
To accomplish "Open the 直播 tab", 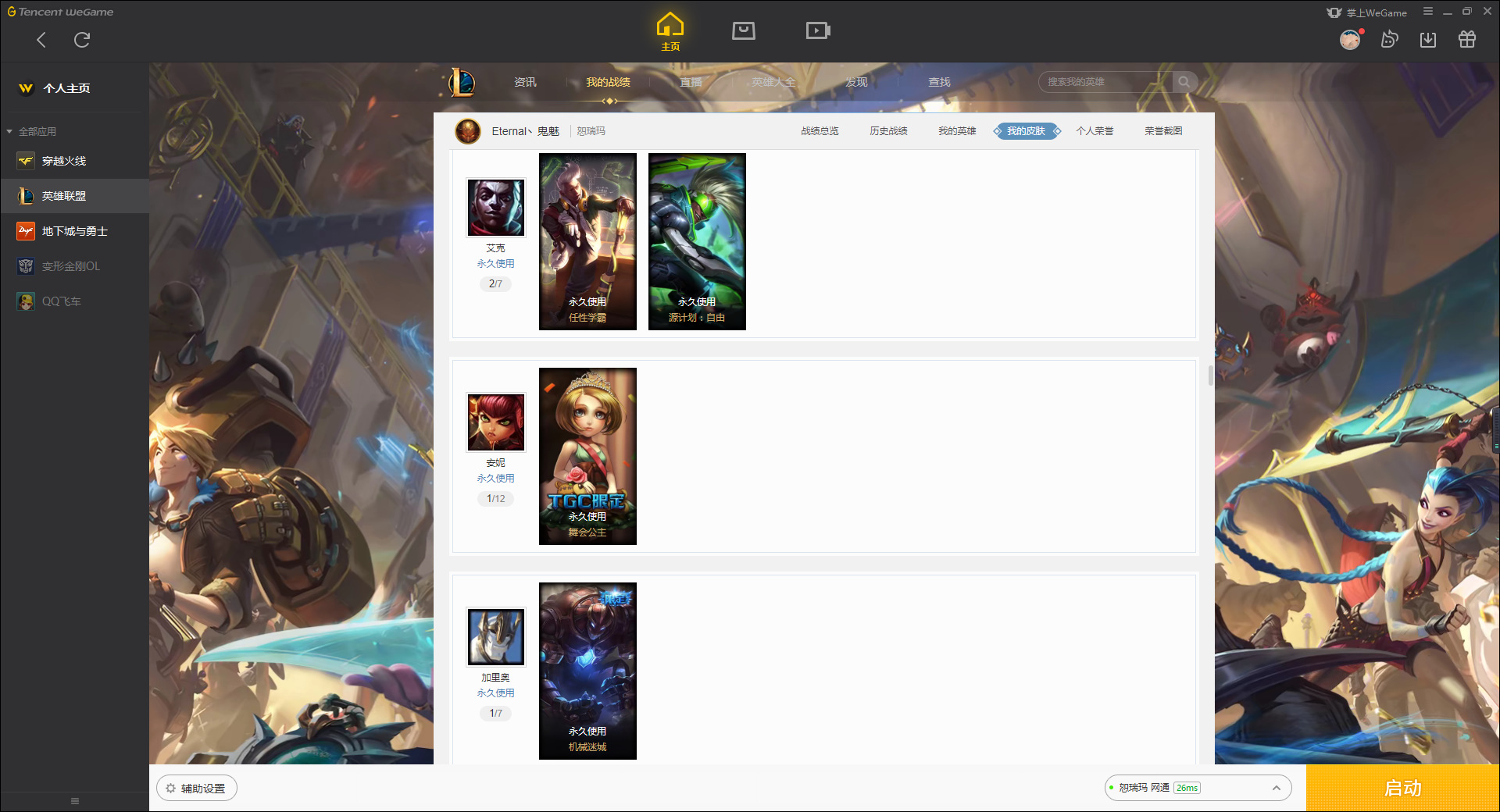I will coord(691,82).
